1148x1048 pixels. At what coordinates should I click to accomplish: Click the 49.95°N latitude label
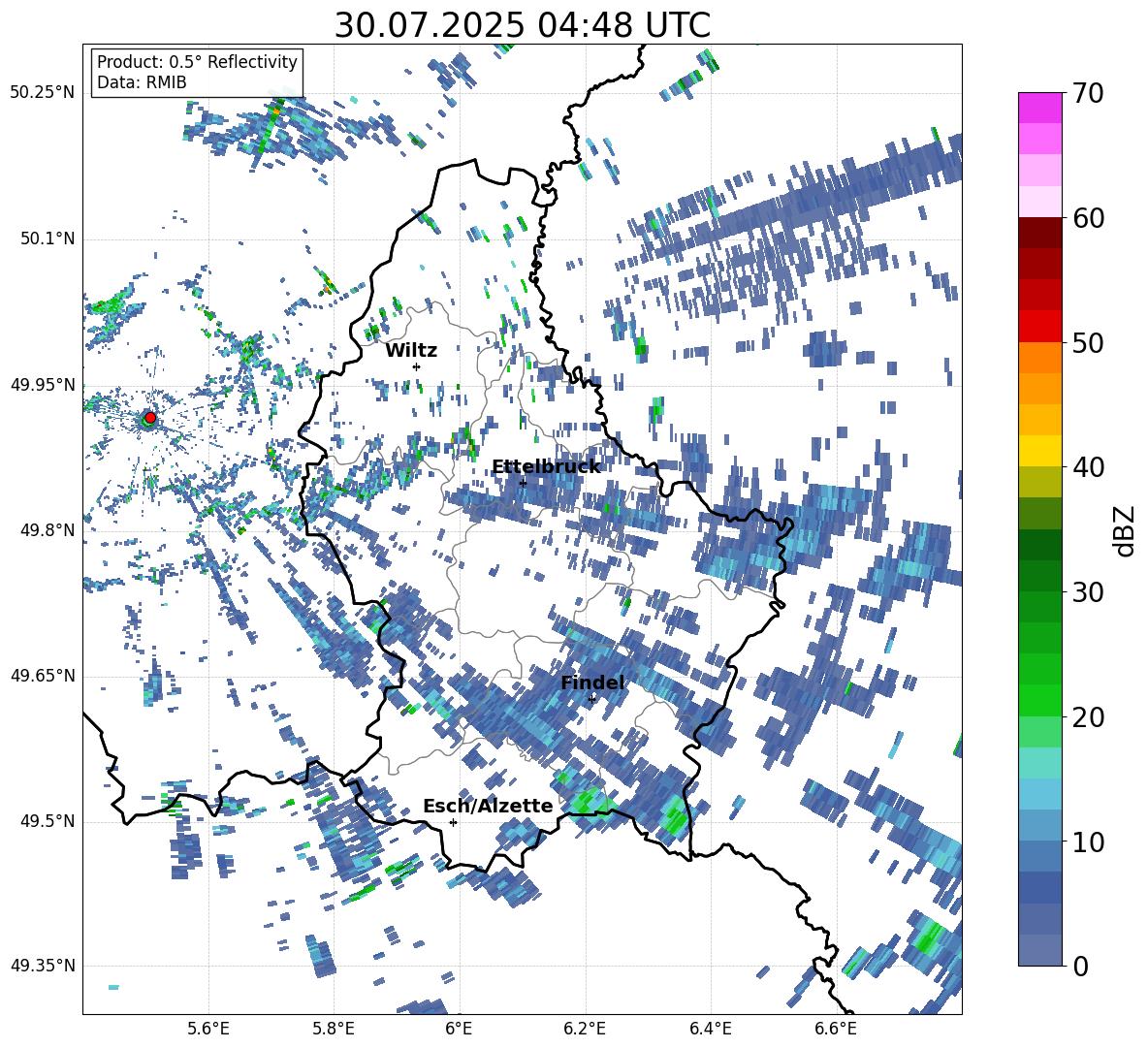click(43, 384)
